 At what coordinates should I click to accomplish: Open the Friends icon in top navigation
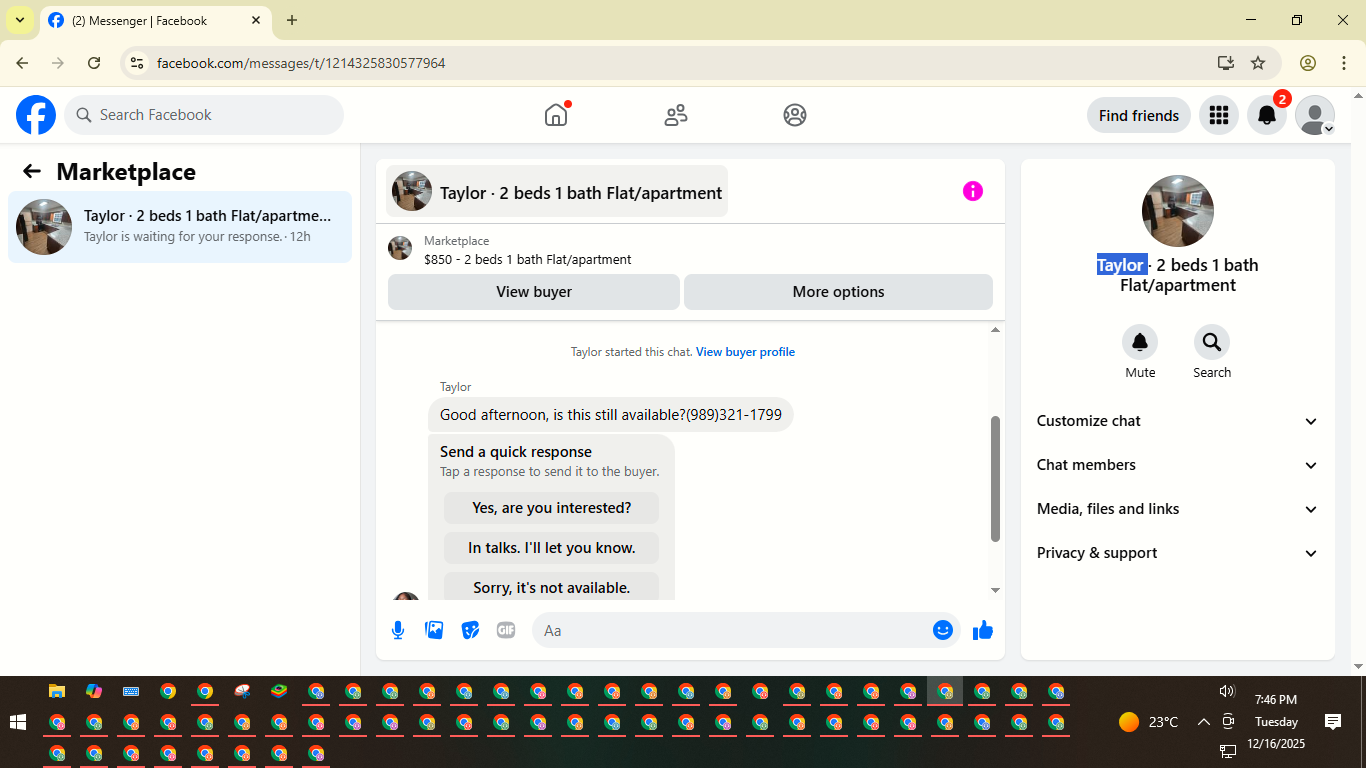(676, 115)
